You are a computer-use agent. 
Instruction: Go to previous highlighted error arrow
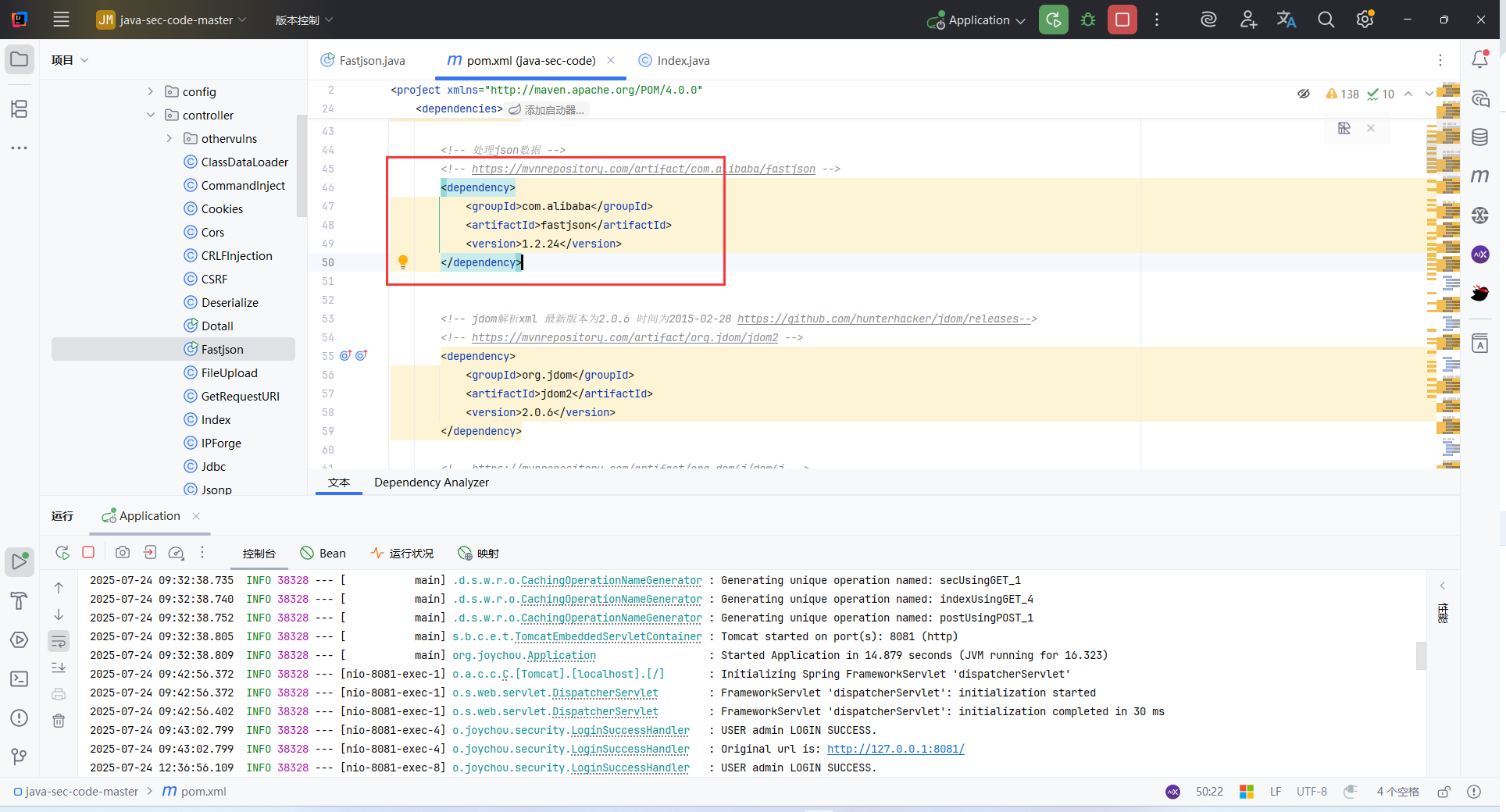coord(1408,94)
